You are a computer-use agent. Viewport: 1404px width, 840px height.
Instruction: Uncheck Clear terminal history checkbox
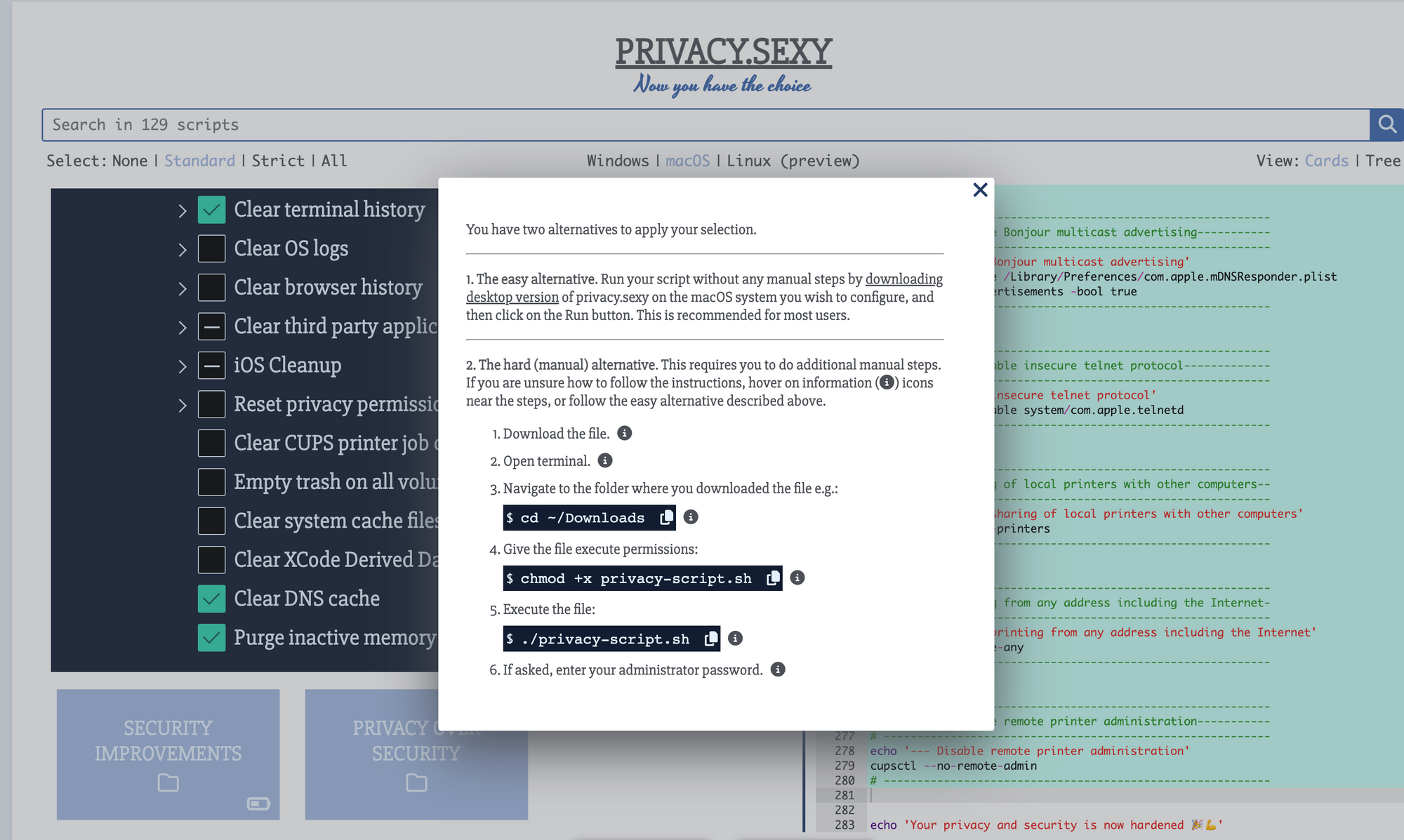tap(211, 210)
